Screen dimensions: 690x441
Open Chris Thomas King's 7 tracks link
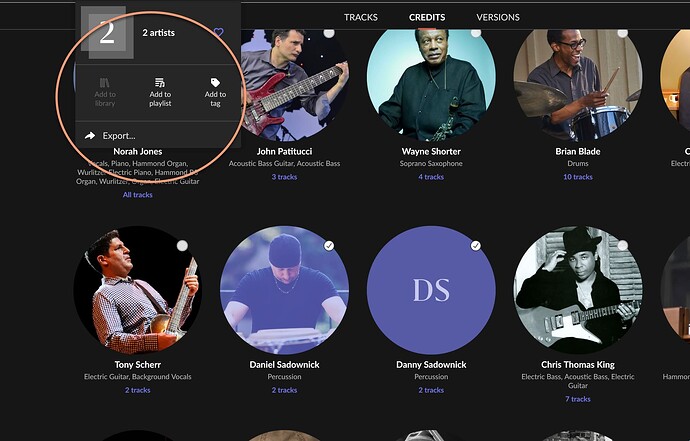pos(578,399)
